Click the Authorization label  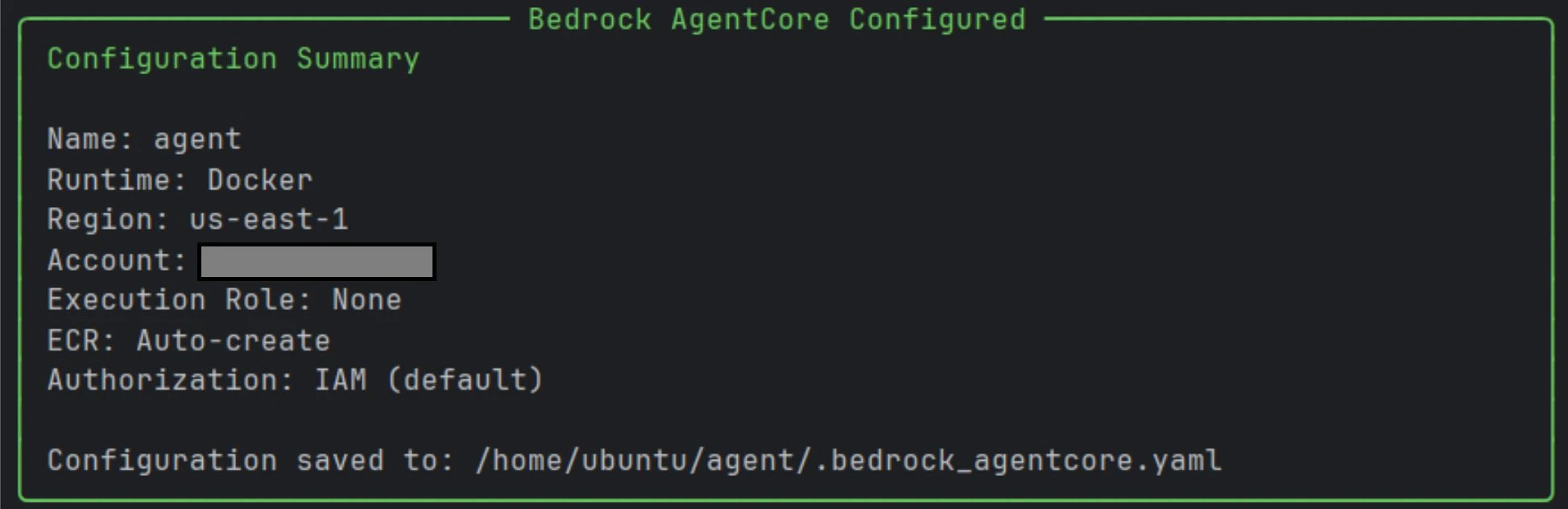(x=170, y=379)
